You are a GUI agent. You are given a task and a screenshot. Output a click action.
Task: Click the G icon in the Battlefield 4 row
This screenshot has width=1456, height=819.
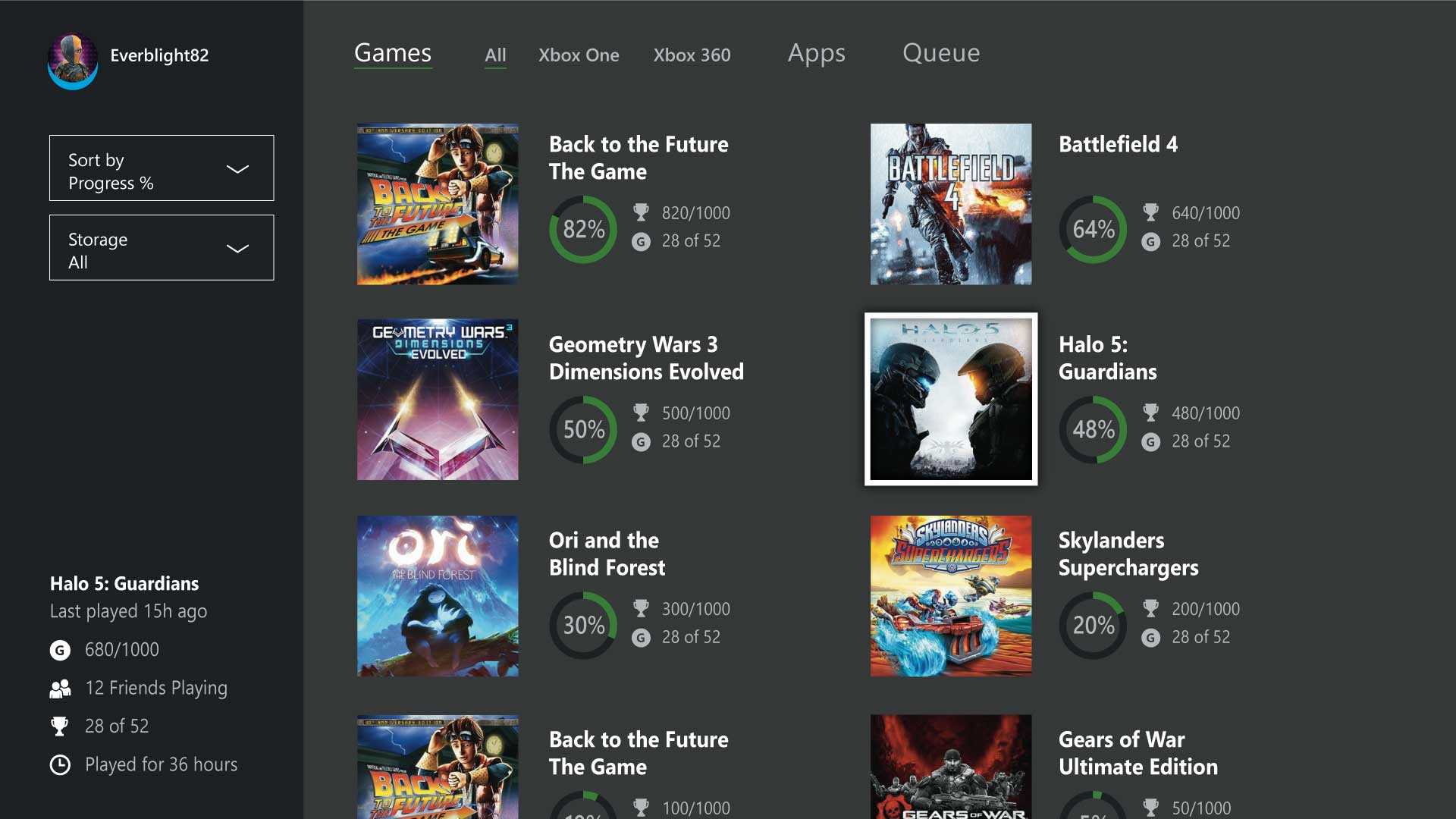pos(1150,242)
